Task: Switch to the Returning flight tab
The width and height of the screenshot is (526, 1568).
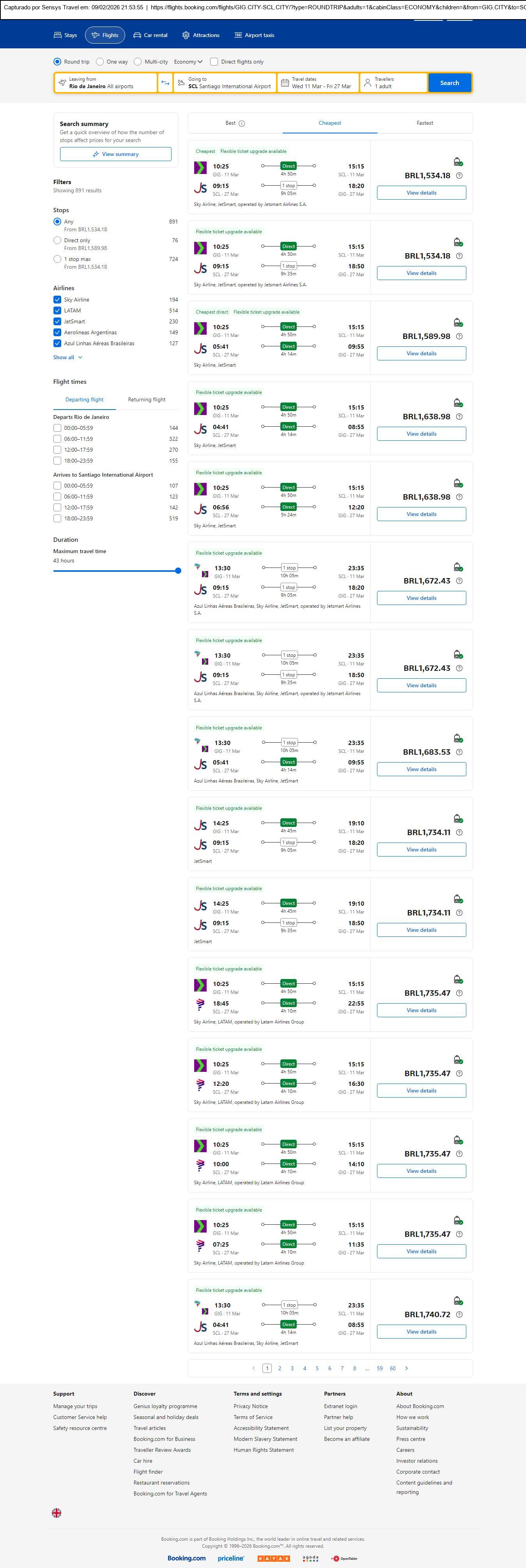Action: tap(146, 399)
